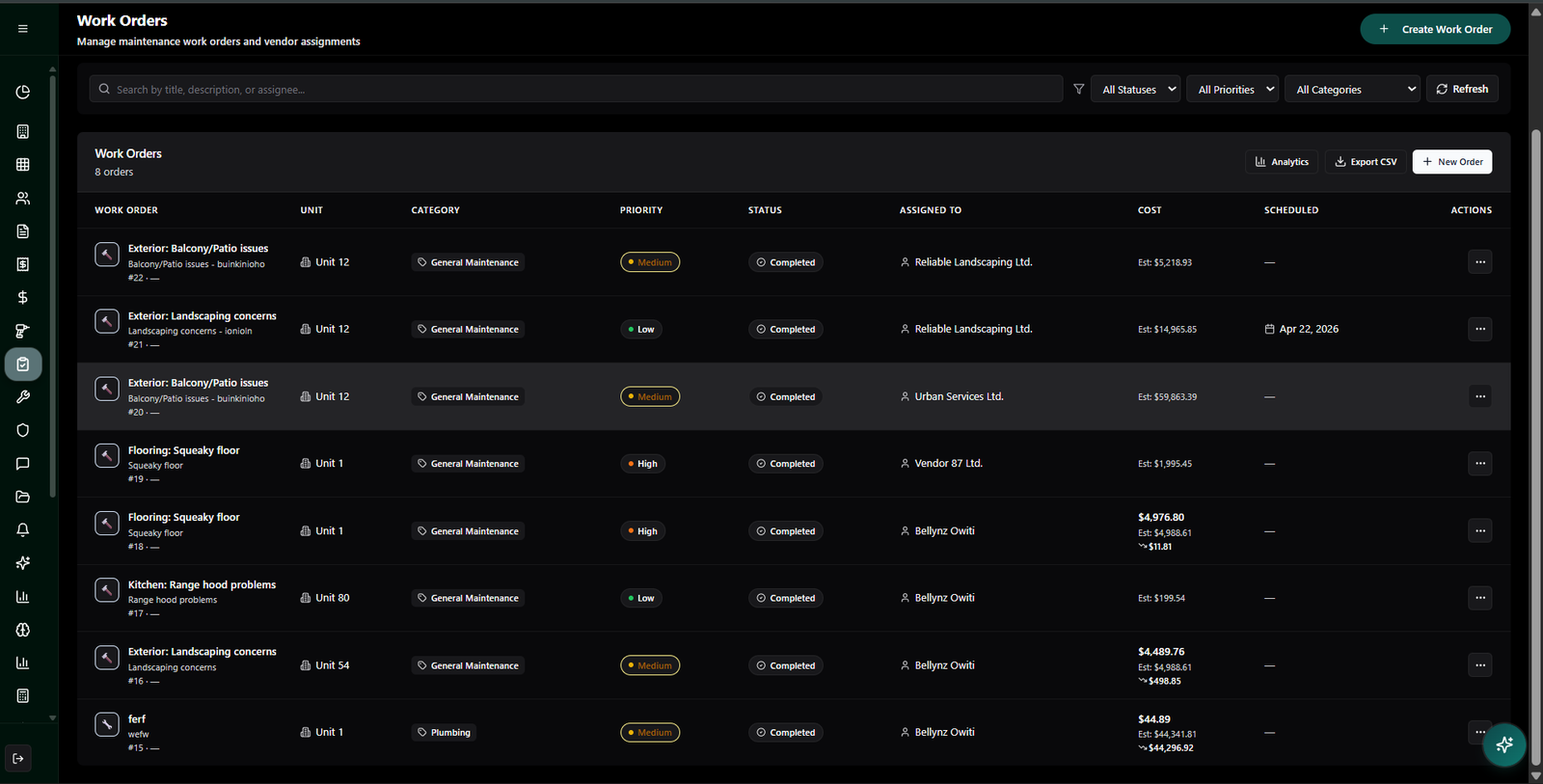
Task: Open the bar chart icon directly above the brain icon
Action: coord(23,597)
